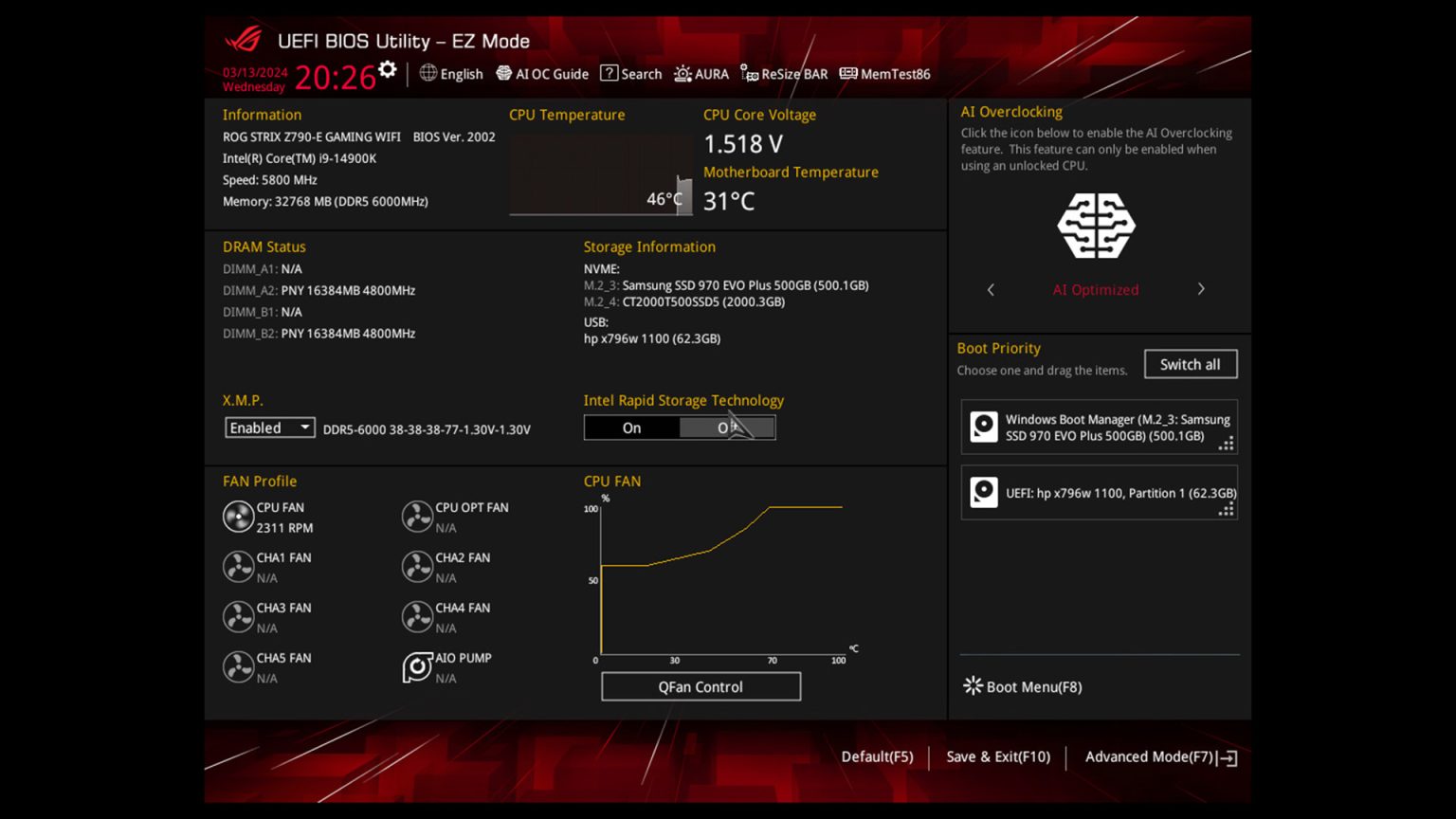Click the Windows Boot Manager disk icon

click(x=984, y=428)
